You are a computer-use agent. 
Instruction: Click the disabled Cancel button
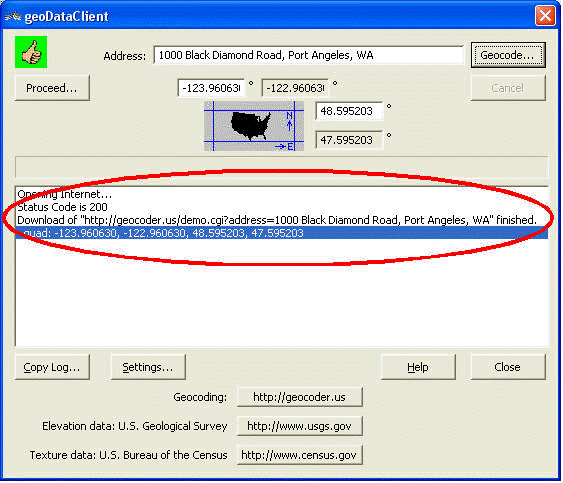point(508,88)
